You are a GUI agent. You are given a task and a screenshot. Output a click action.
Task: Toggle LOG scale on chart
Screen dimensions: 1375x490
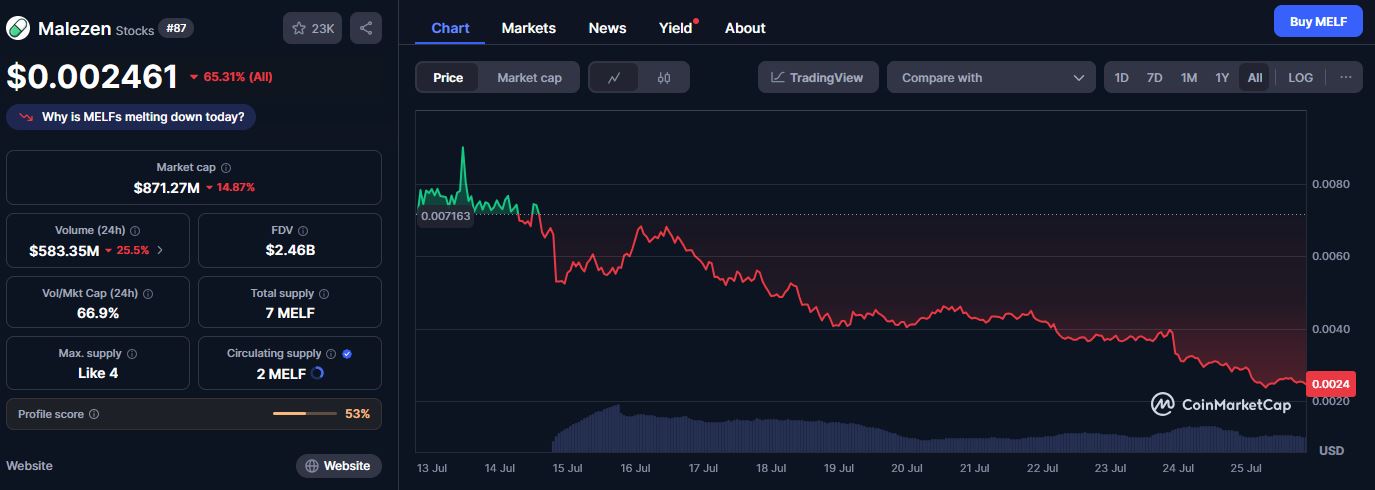point(1300,77)
